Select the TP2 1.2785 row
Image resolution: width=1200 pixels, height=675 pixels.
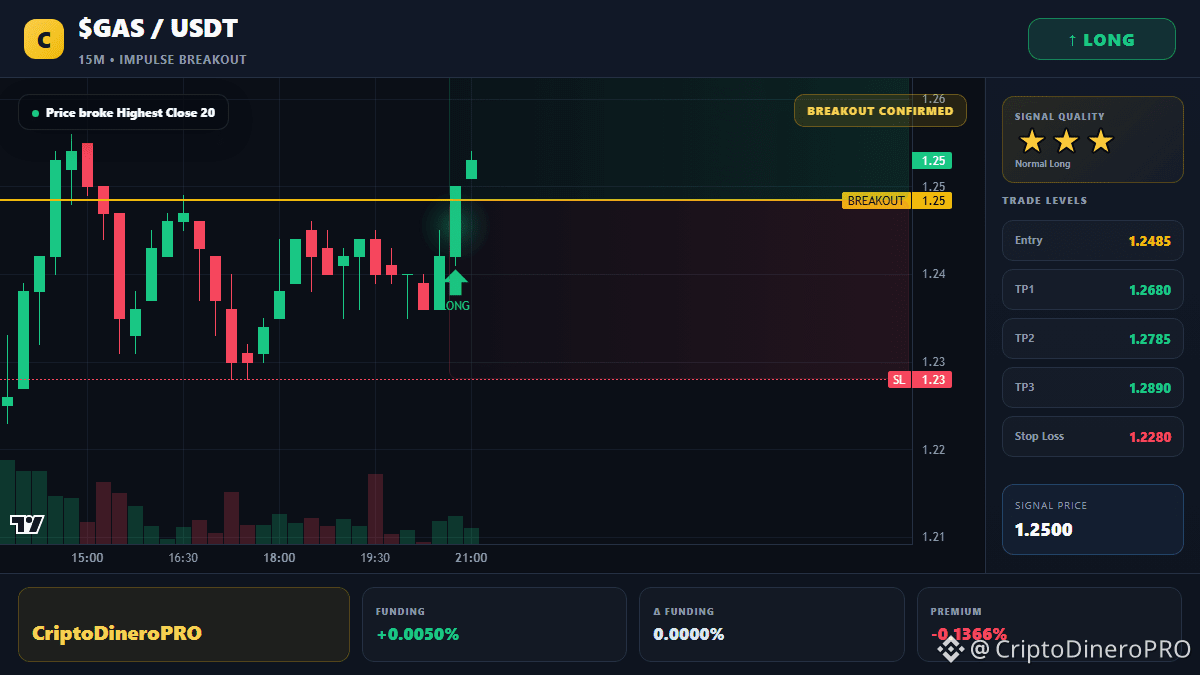tap(1092, 339)
